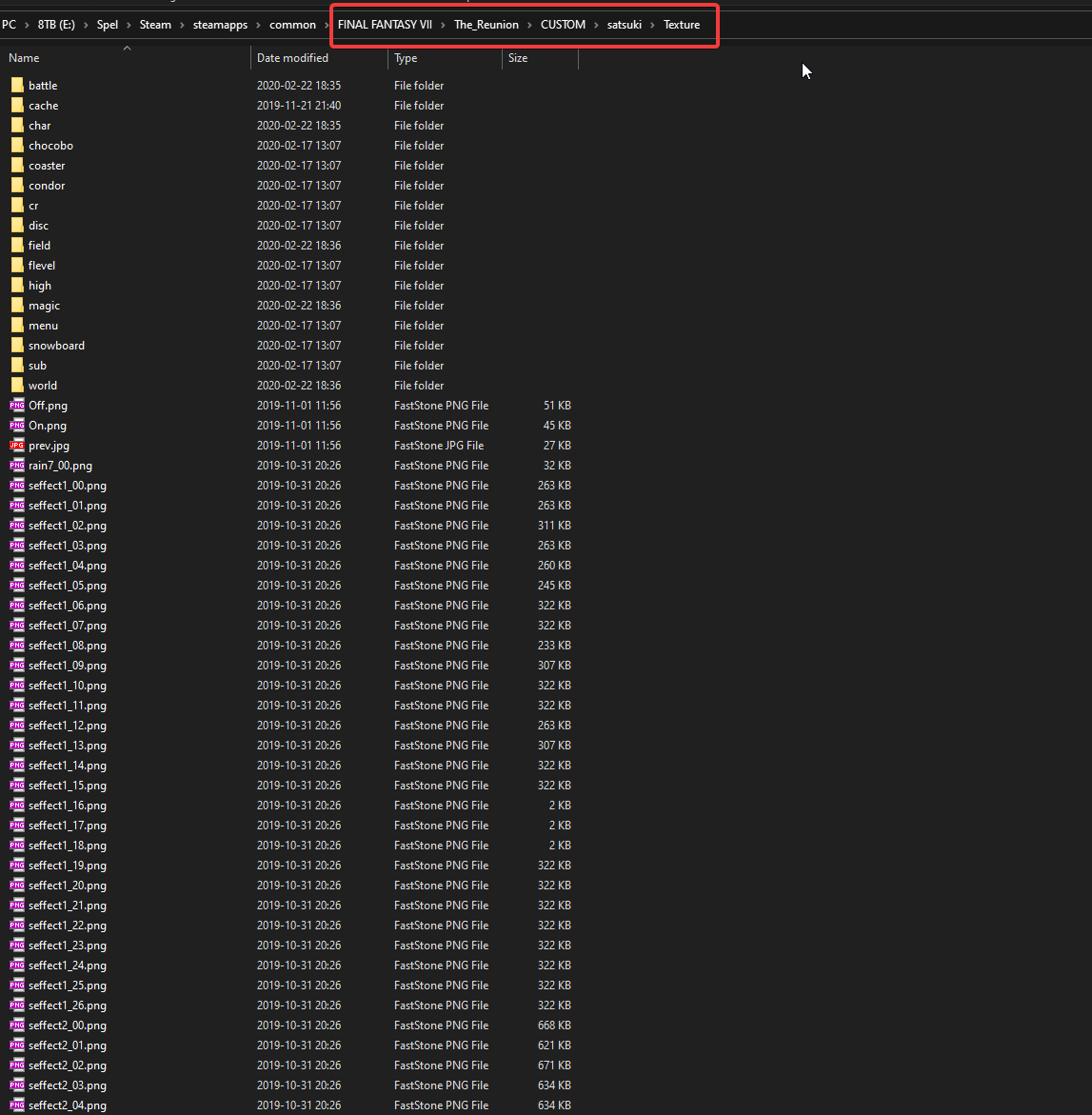The image size is (1092, 1115).
Task: Click the disc folder icon
Action: point(17,226)
